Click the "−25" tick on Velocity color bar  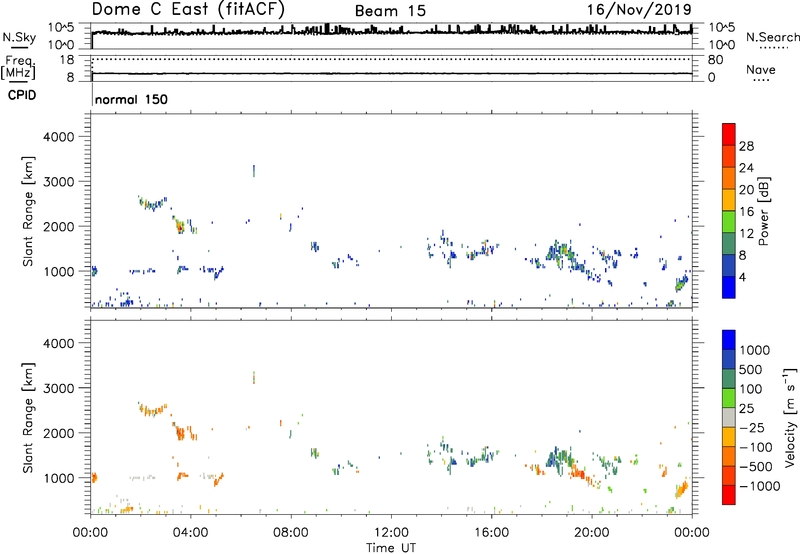click(752, 427)
